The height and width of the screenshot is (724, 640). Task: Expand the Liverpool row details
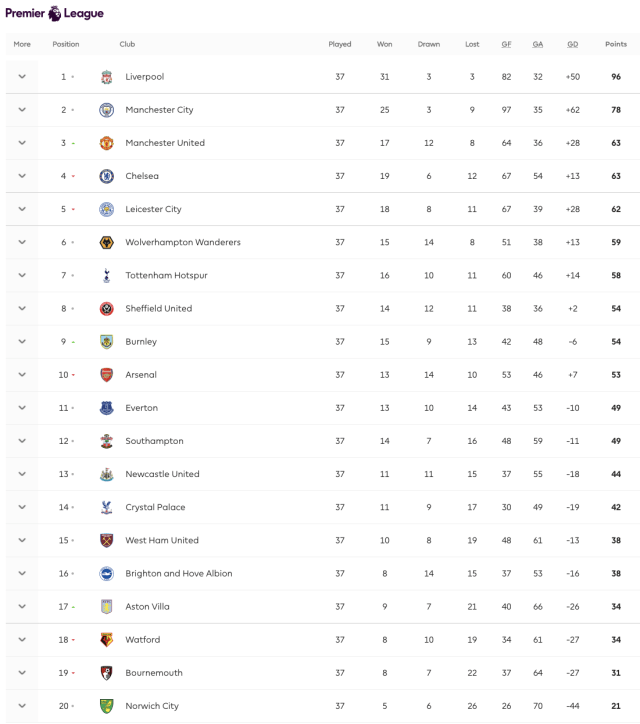coord(22,77)
